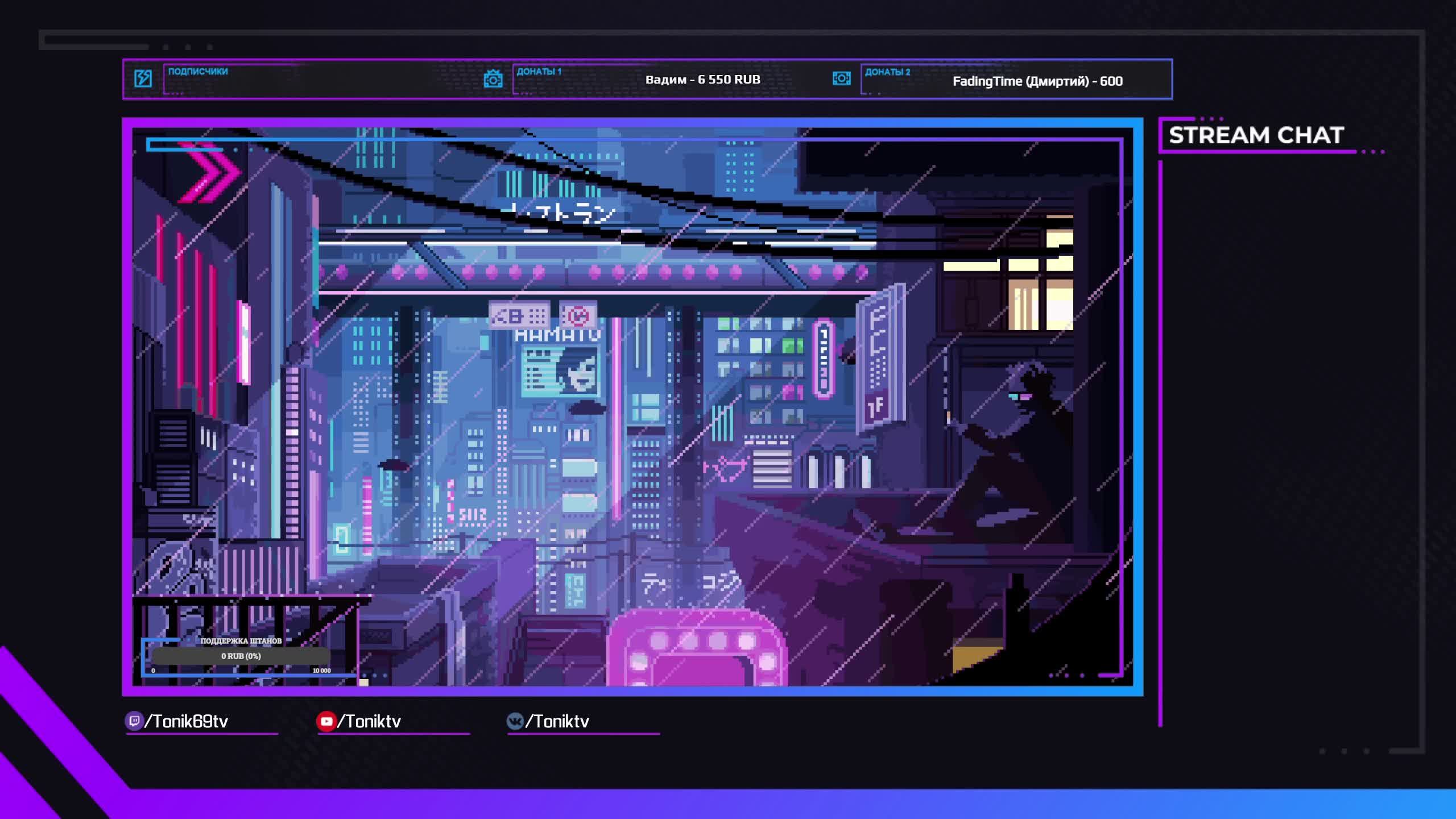Image resolution: width=1456 pixels, height=819 pixels.
Task: Click the ПОДДЕРЖКА ШТАНОВ goal title
Action: pyautogui.click(x=241, y=641)
